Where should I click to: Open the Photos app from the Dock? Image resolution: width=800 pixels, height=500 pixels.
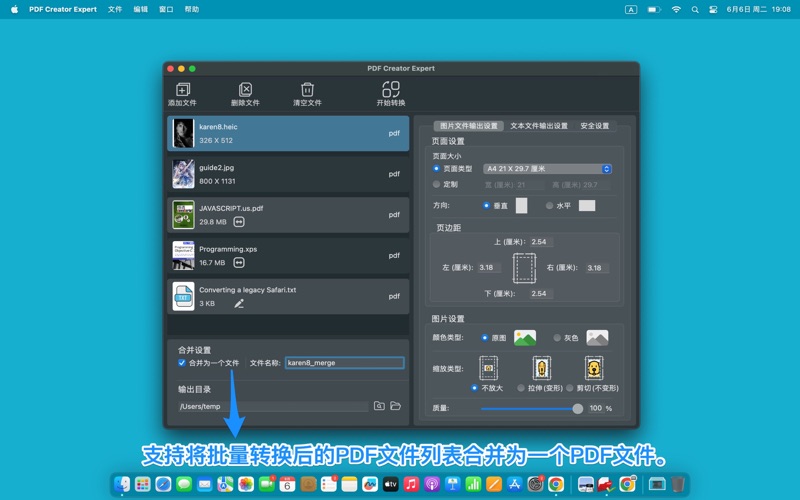coord(246,484)
